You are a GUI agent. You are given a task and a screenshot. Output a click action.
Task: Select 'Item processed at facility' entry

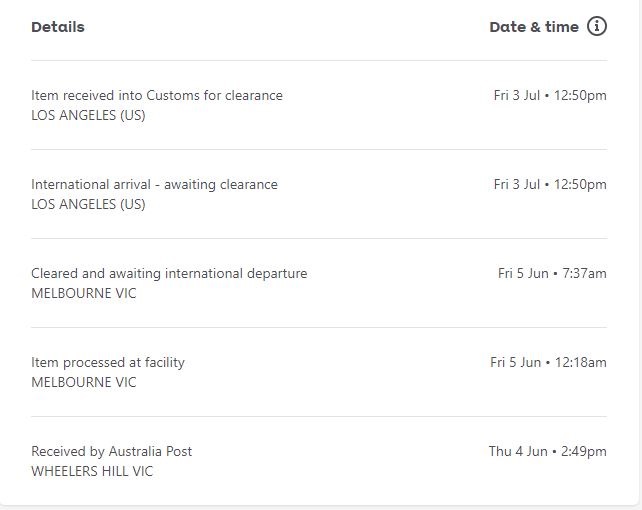108,363
